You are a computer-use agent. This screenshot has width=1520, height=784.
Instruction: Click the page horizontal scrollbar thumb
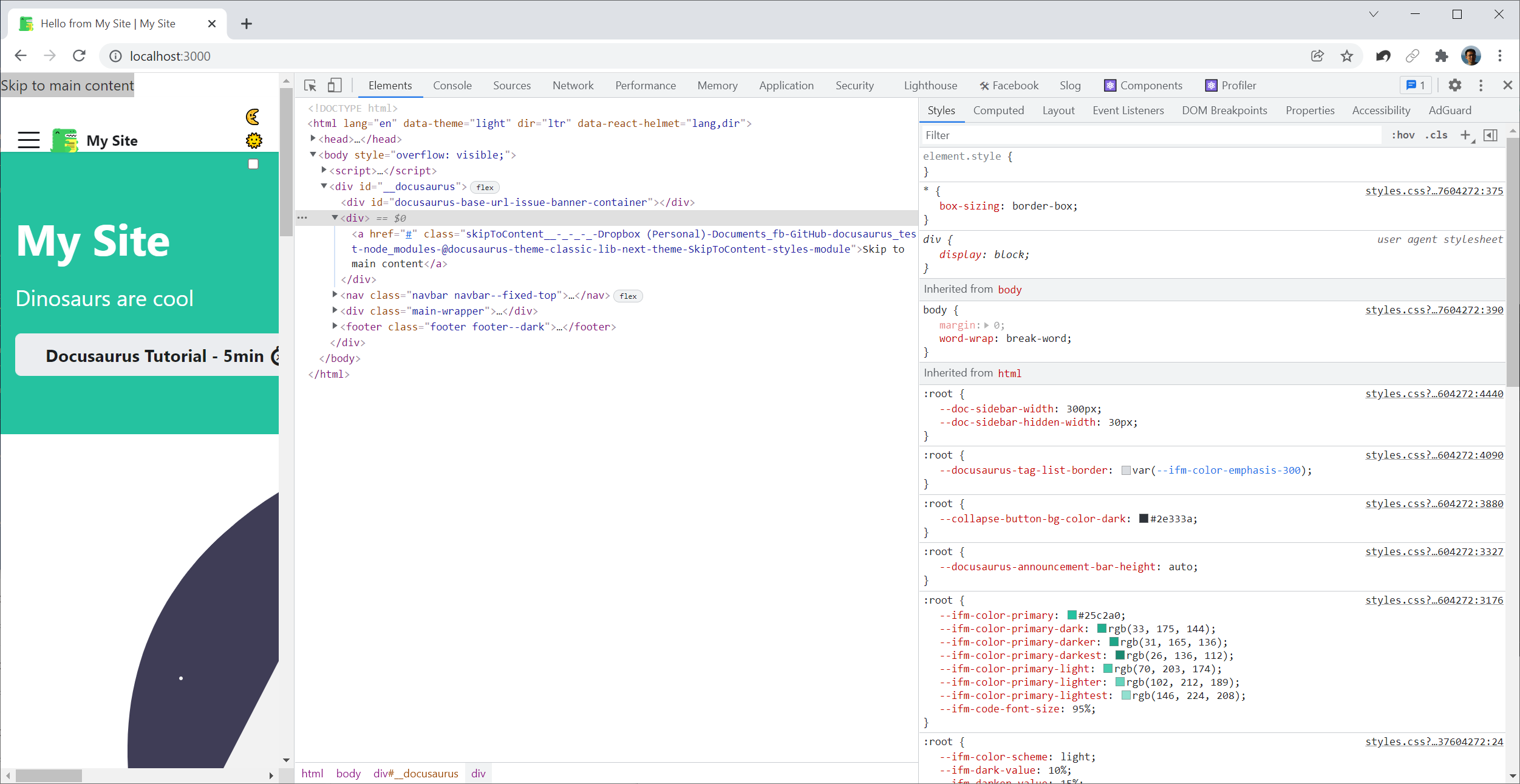pyautogui.click(x=49, y=775)
